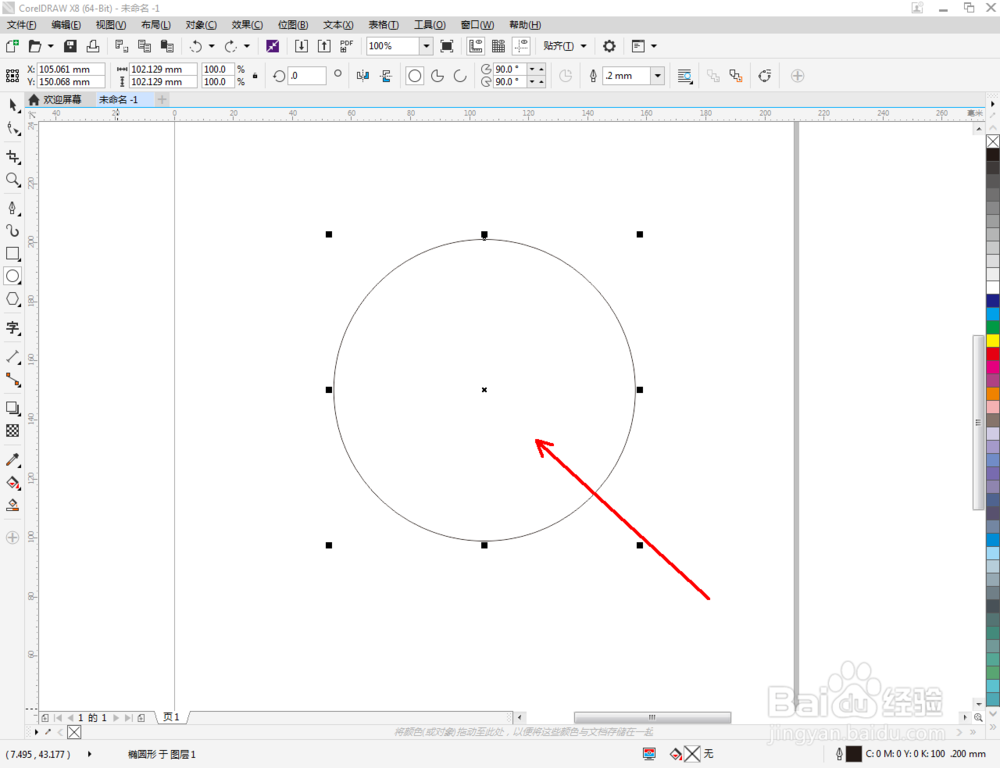Toggle Ellipse shape mode in property bar
This screenshot has height=768, width=1000.
[415, 76]
